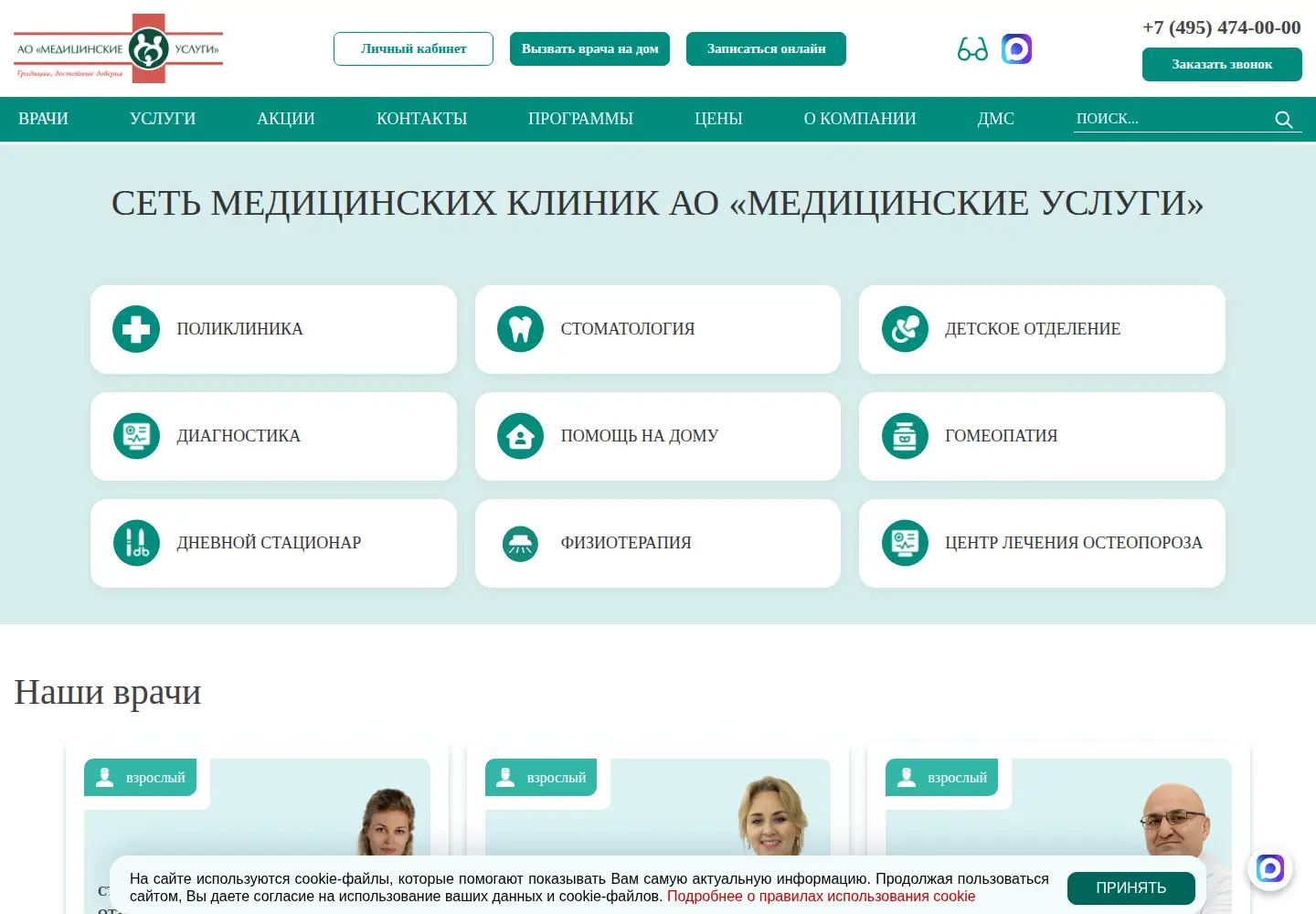
Task: Accept cookies with Принять button
Action: click(1131, 888)
